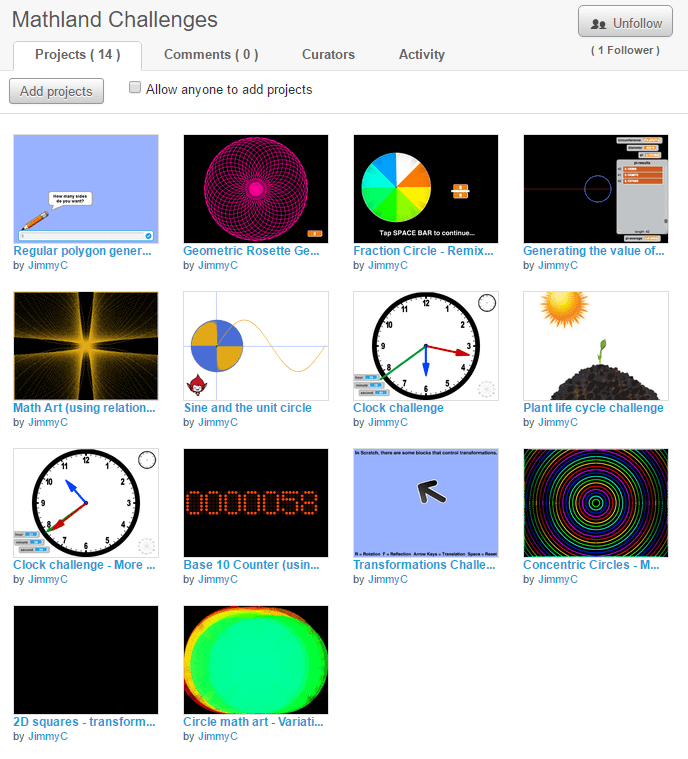Click the Transformations Challenge project title
This screenshot has height=759, width=688.
[424, 565]
